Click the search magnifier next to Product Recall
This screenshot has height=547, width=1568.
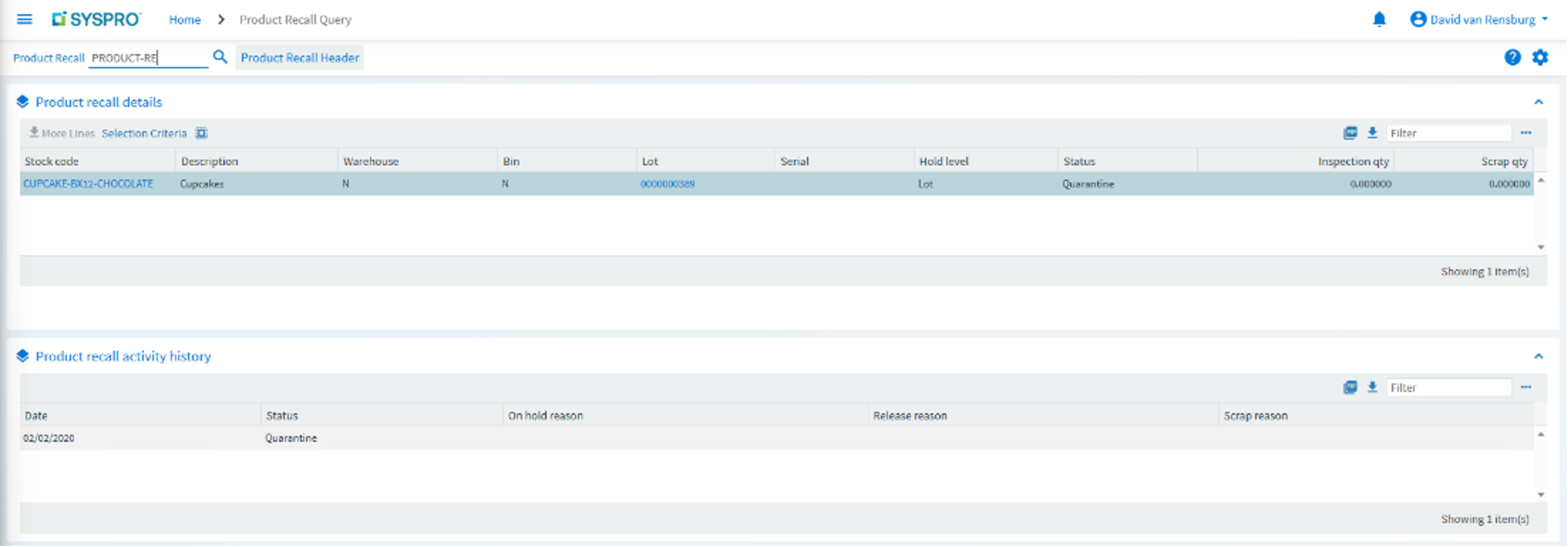220,57
